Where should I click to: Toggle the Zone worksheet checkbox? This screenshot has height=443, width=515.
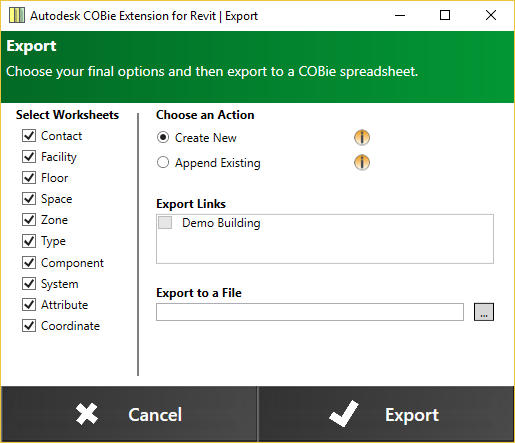[x=29, y=220]
